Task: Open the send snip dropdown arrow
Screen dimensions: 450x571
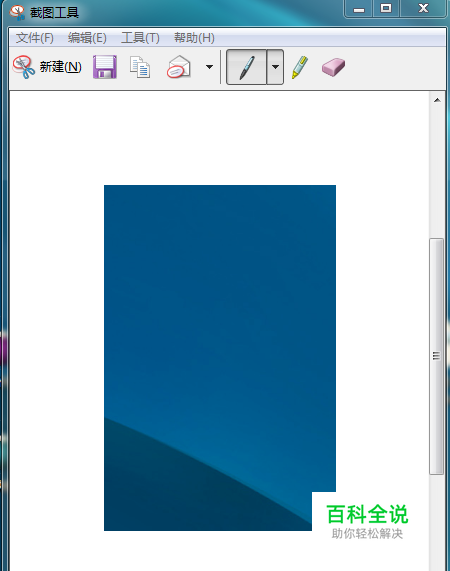Action: 209,67
